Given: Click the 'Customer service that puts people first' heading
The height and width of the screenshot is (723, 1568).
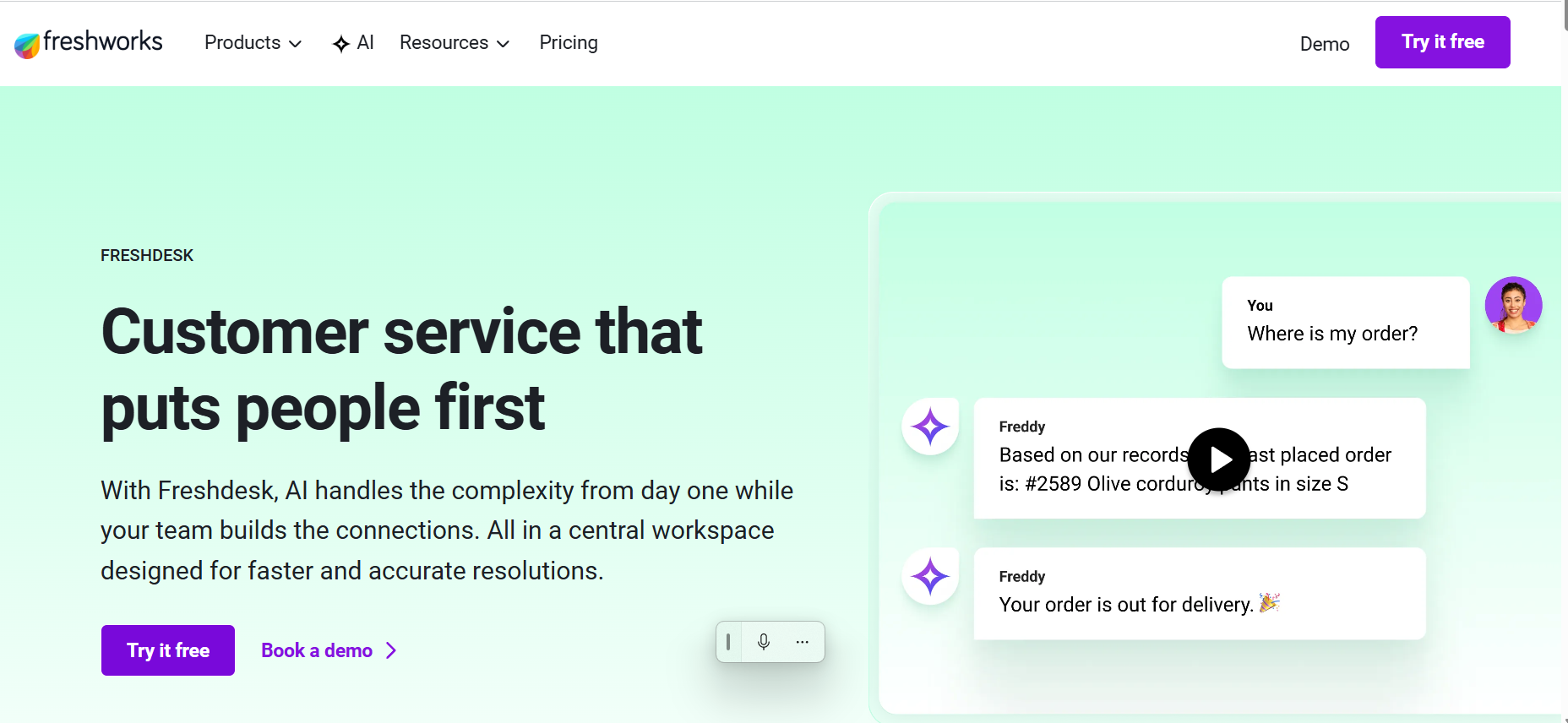Looking at the screenshot, I should point(401,369).
